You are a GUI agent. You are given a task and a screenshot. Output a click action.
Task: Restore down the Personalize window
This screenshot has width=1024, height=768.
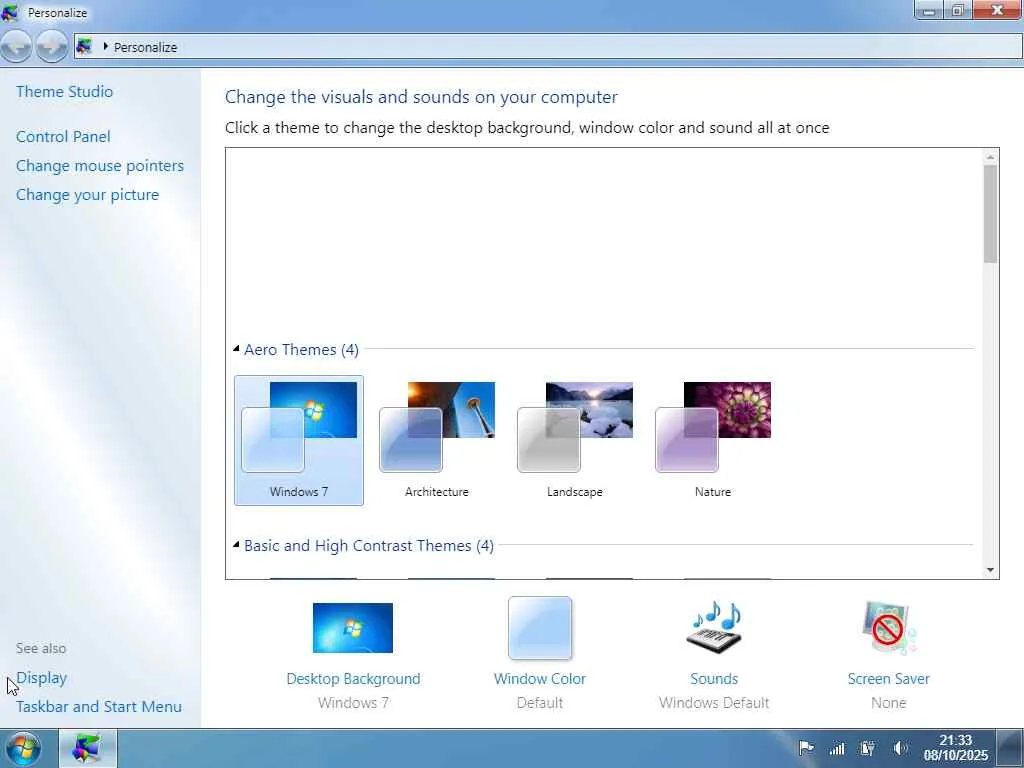coord(958,10)
